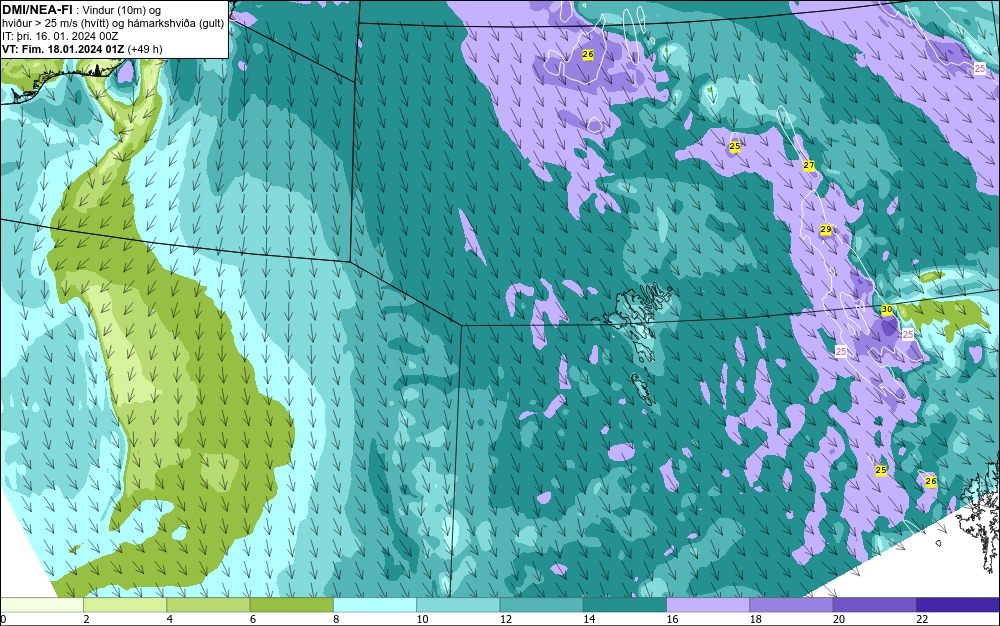Click the hviður > 25 m/s description line
The image size is (1000, 626).
113,24
